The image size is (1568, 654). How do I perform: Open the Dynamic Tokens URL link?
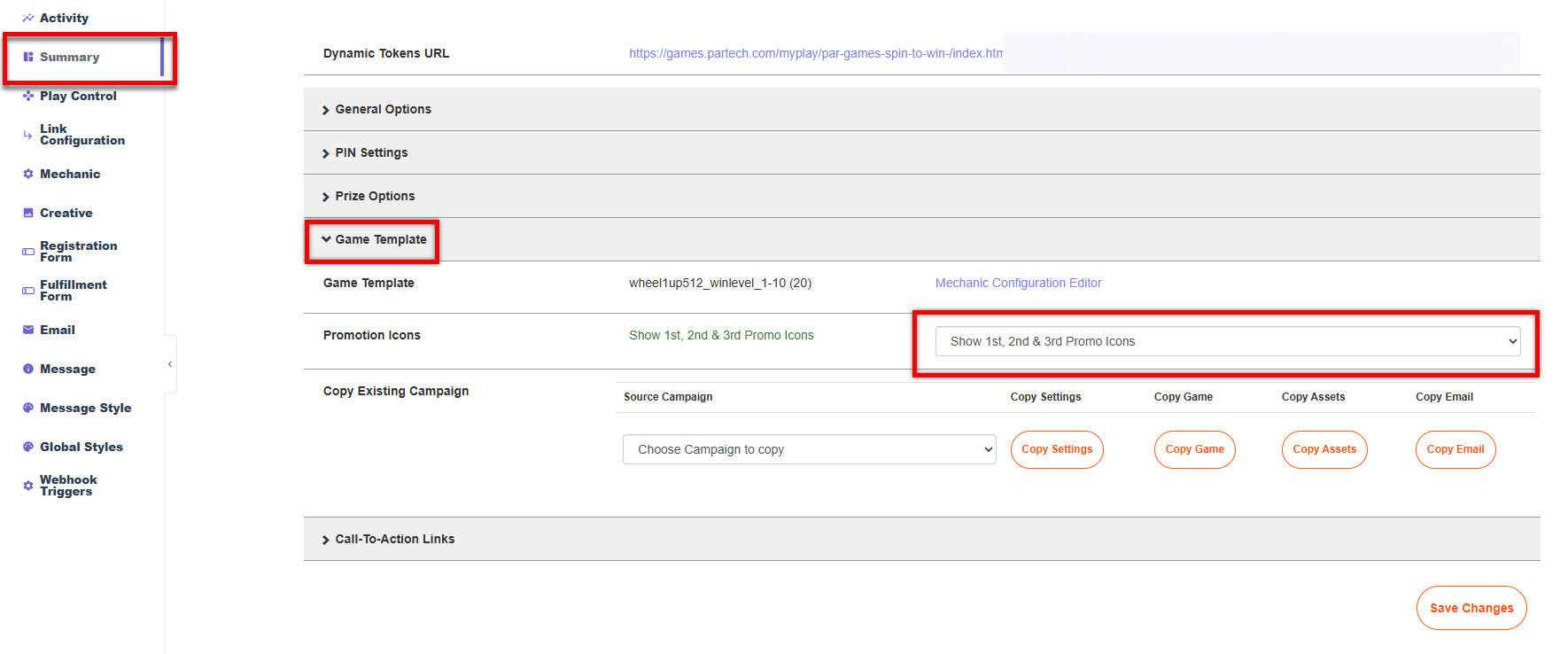pyautogui.click(x=816, y=53)
